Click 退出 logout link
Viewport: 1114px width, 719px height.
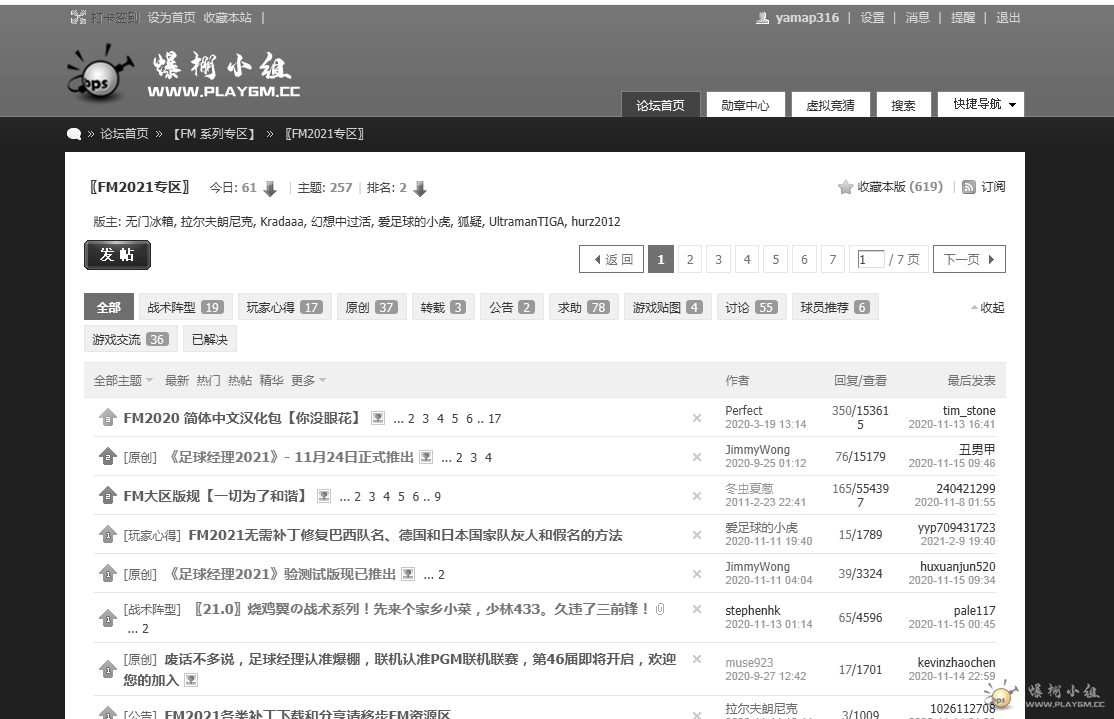[1007, 18]
